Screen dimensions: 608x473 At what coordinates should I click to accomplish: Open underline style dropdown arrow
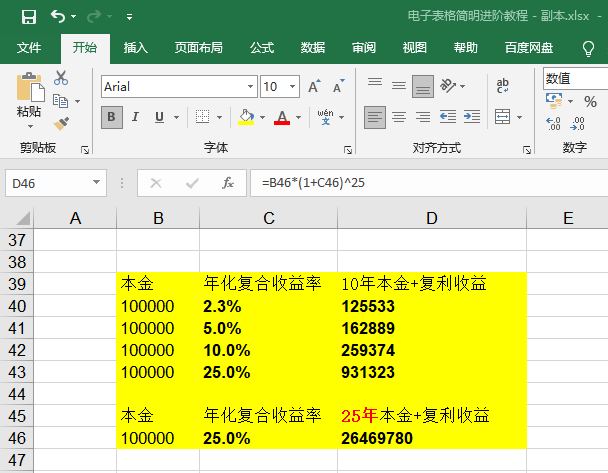[x=176, y=117]
